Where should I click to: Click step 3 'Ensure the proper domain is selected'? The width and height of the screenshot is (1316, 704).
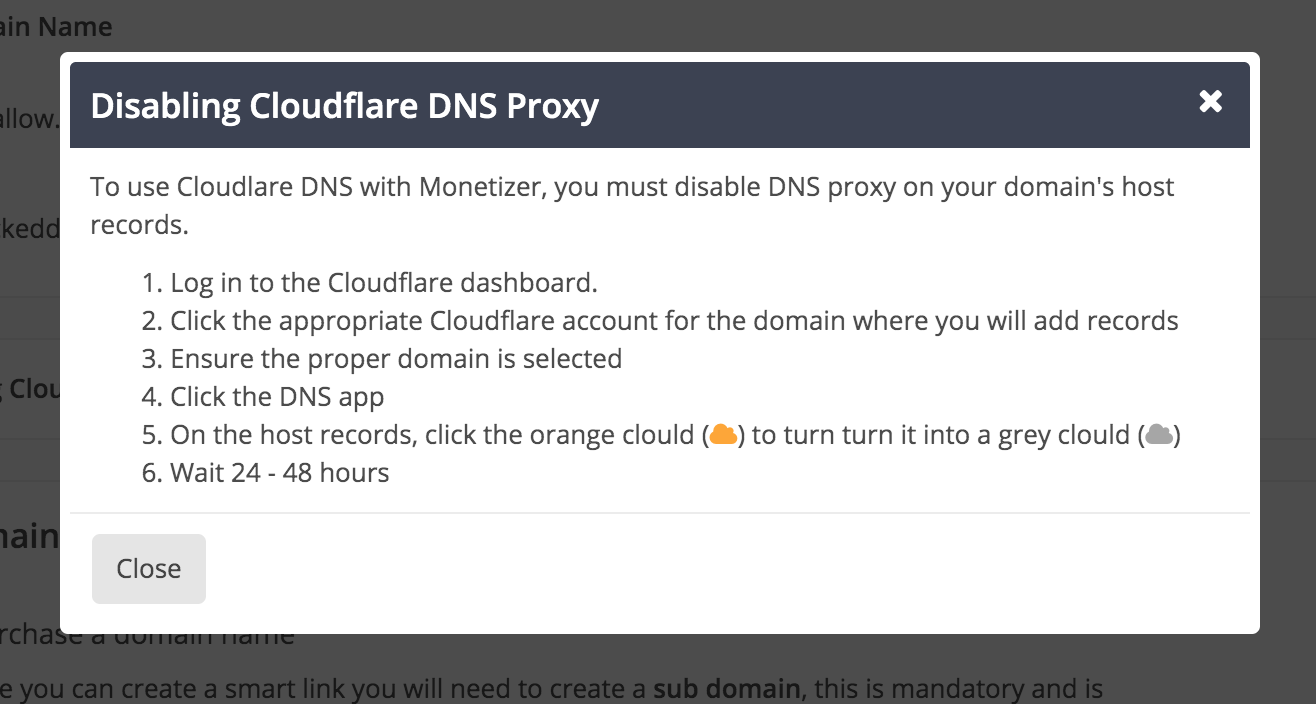(396, 359)
